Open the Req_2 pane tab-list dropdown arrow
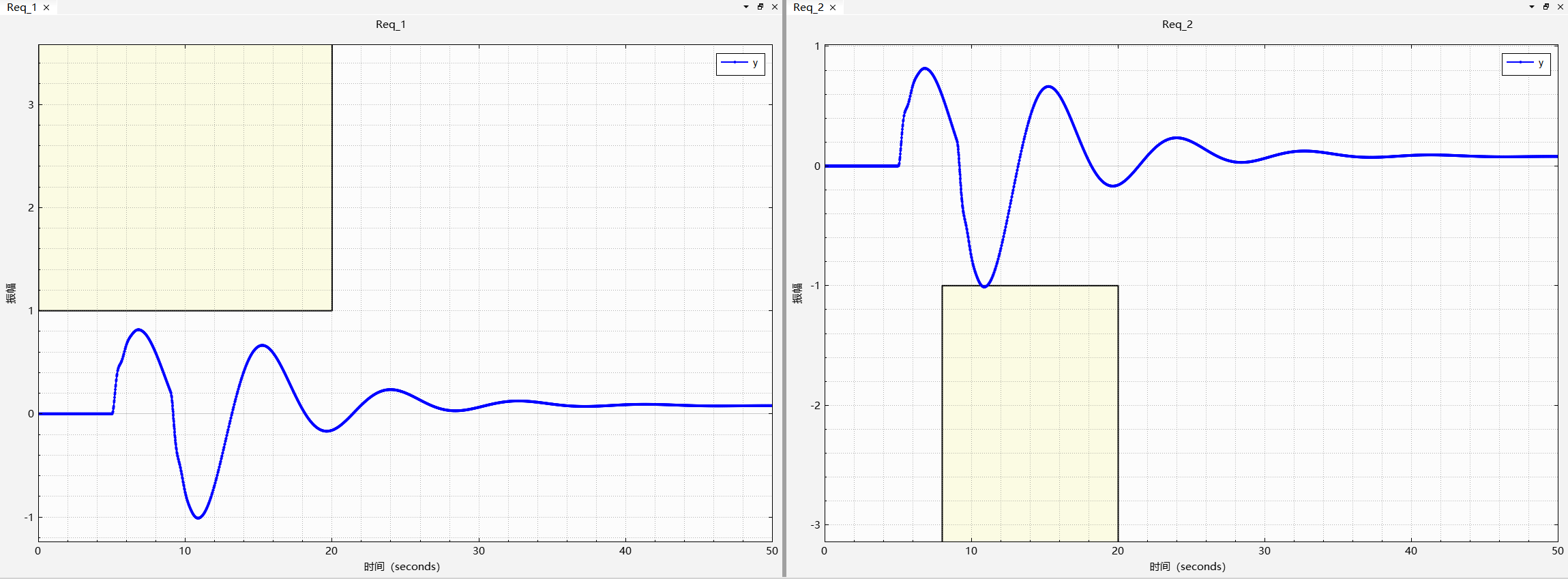The height and width of the screenshot is (579, 1568). (1532, 7)
